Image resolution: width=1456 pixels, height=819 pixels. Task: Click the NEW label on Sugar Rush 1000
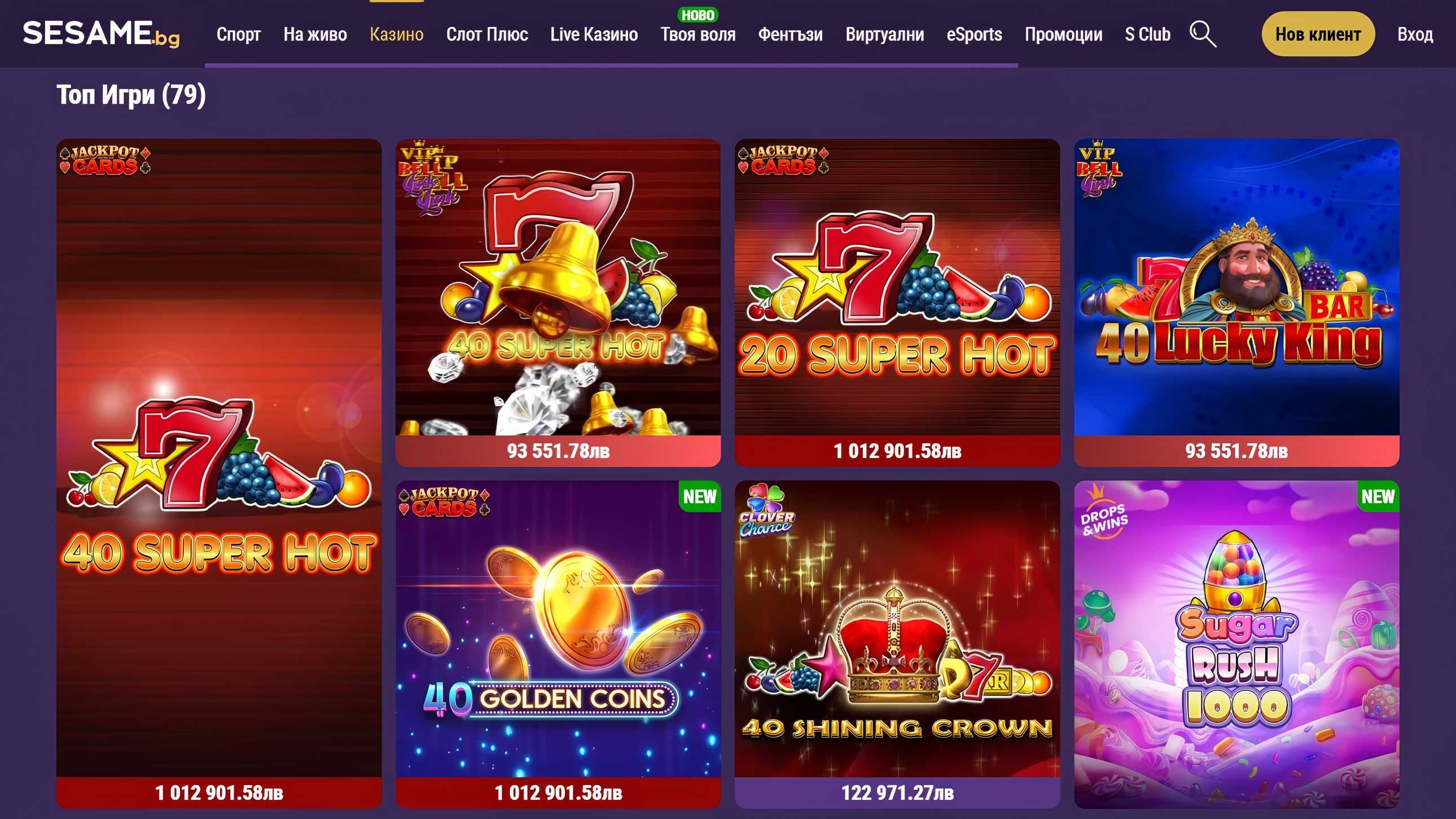pyautogui.click(x=1378, y=496)
